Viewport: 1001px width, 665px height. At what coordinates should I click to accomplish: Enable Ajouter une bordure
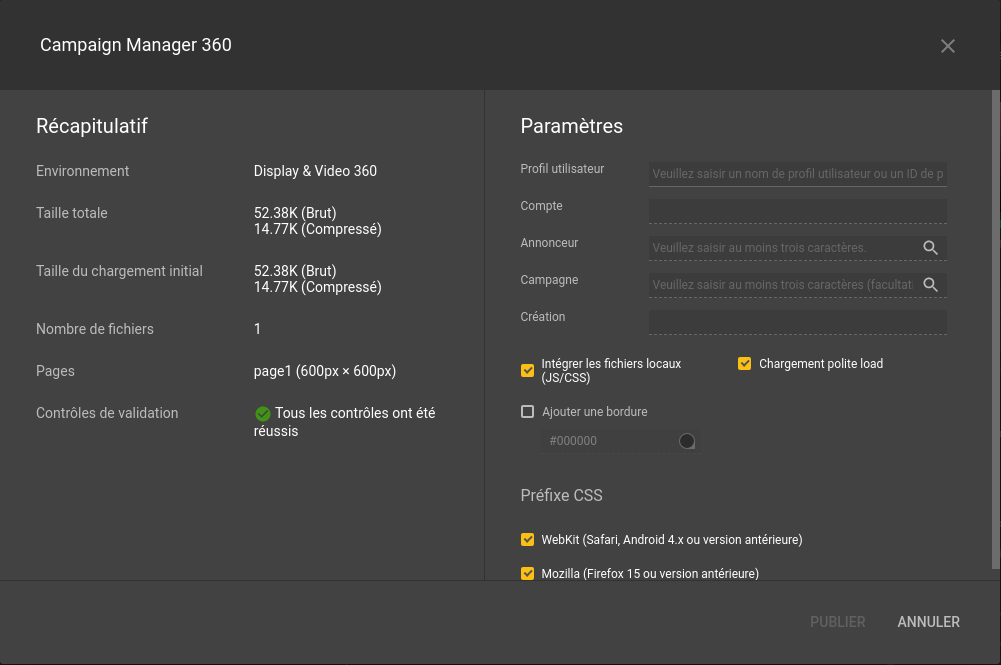pos(527,411)
